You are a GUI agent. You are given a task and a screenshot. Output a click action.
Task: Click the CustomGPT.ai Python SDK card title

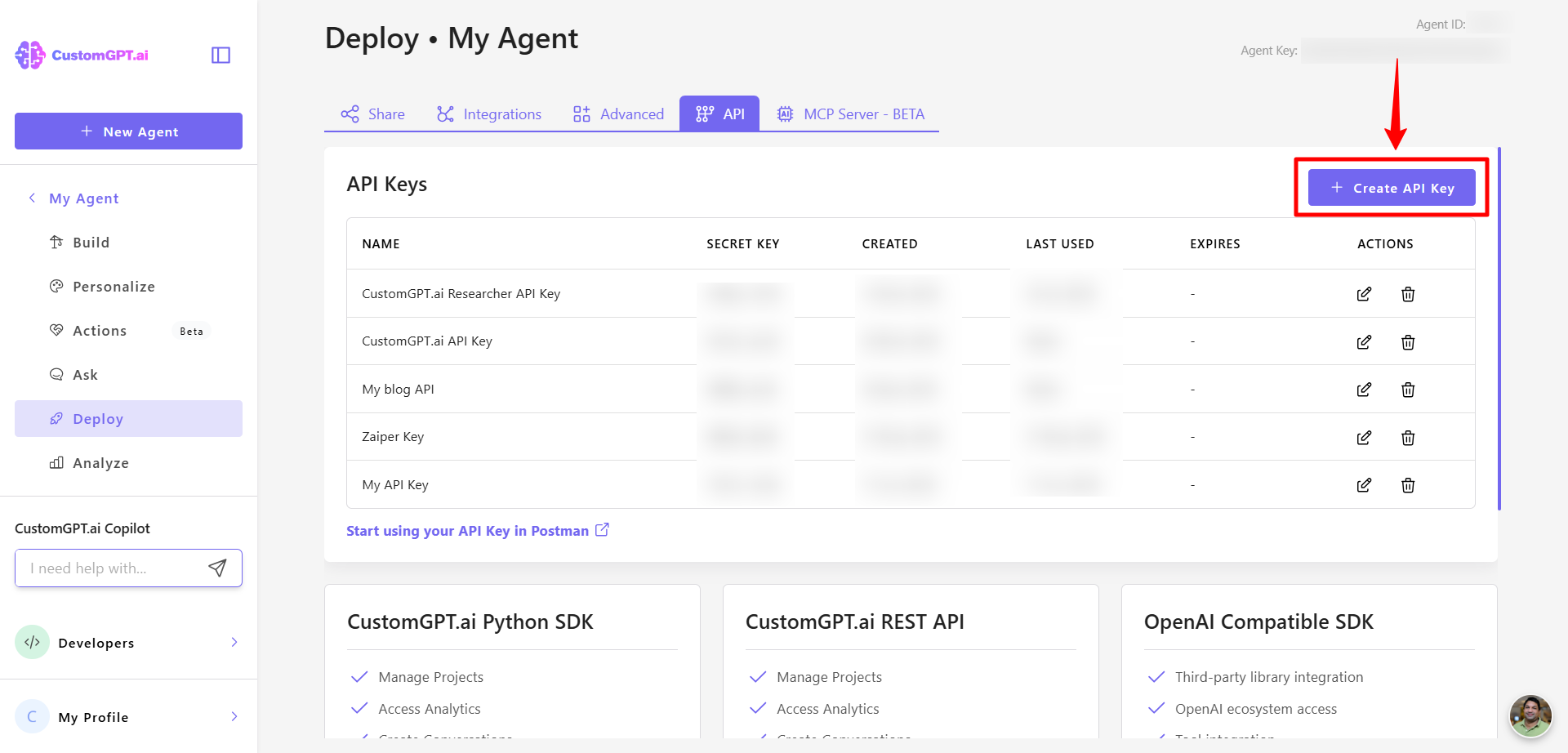[x=470, y=622]
